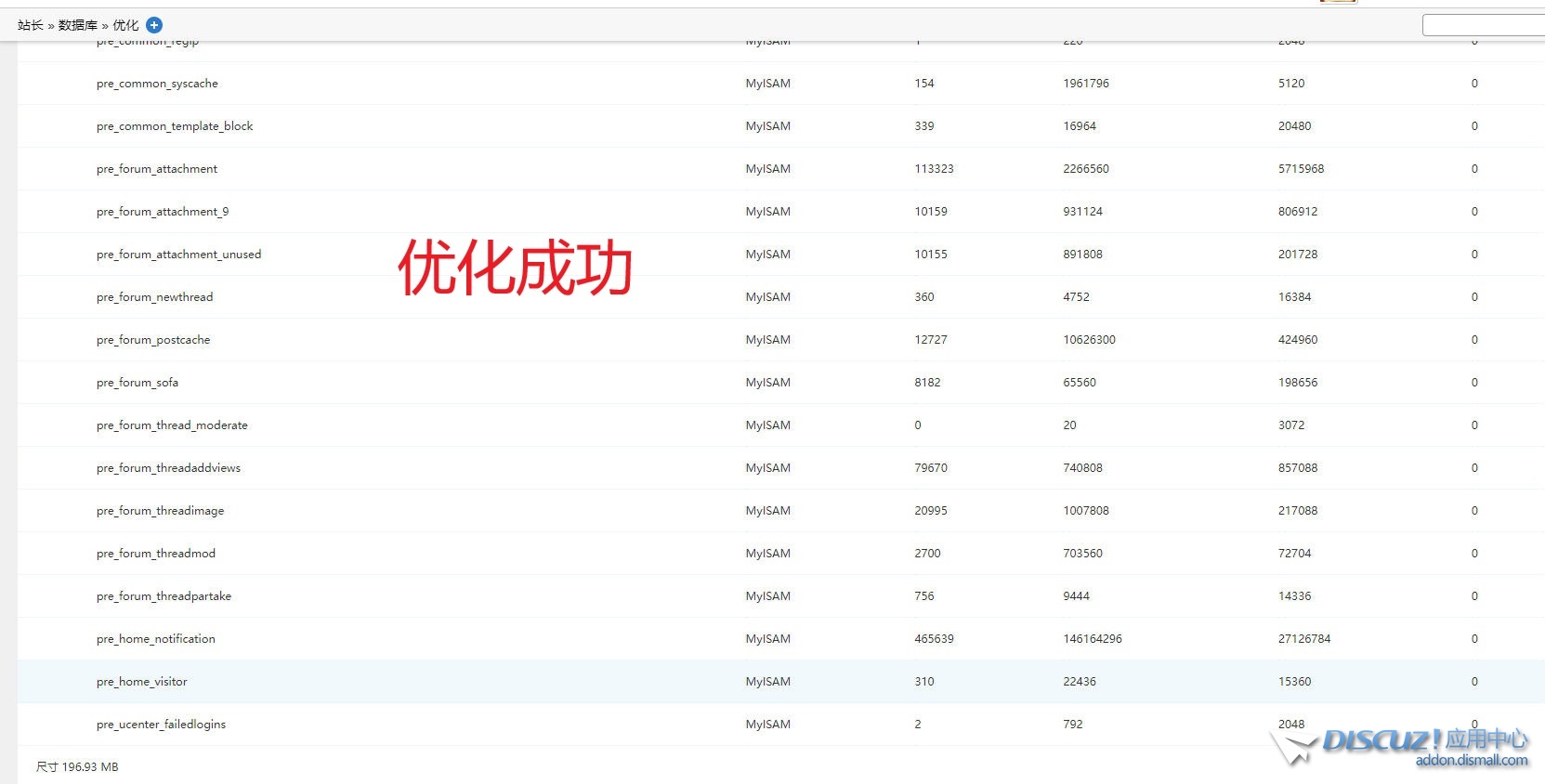This screenshot has width=1545, height=784.
Task: Select table name pre_forum_newthread
Action: [154, 297]
